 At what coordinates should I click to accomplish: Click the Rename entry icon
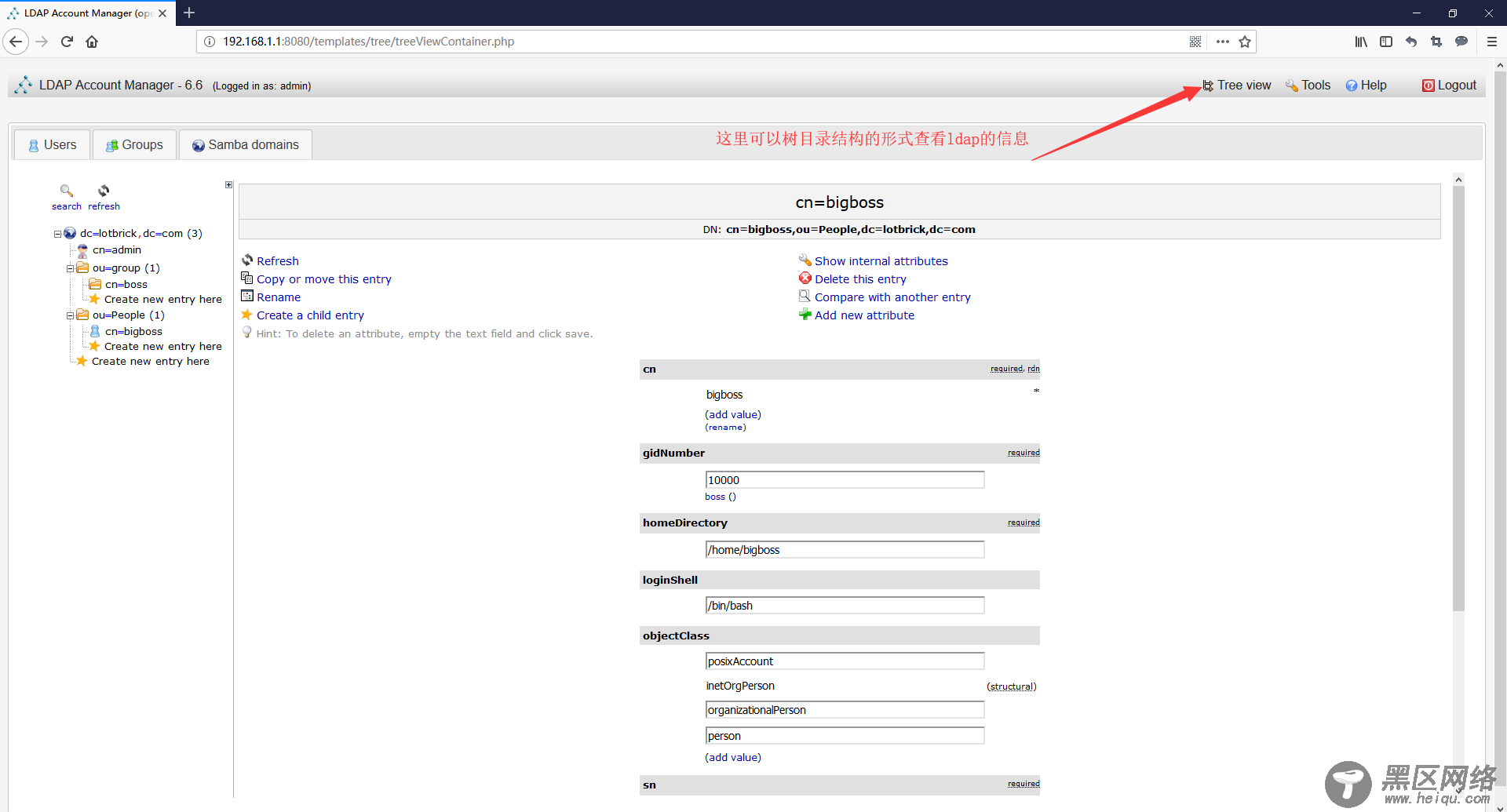click(x=247, y=297)
